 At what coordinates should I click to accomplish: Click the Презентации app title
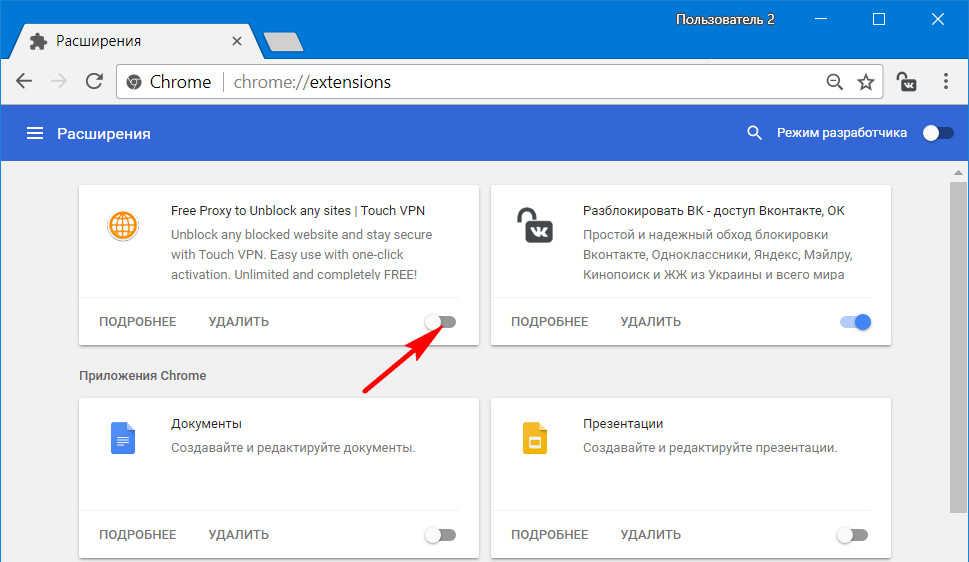(623, 424)
